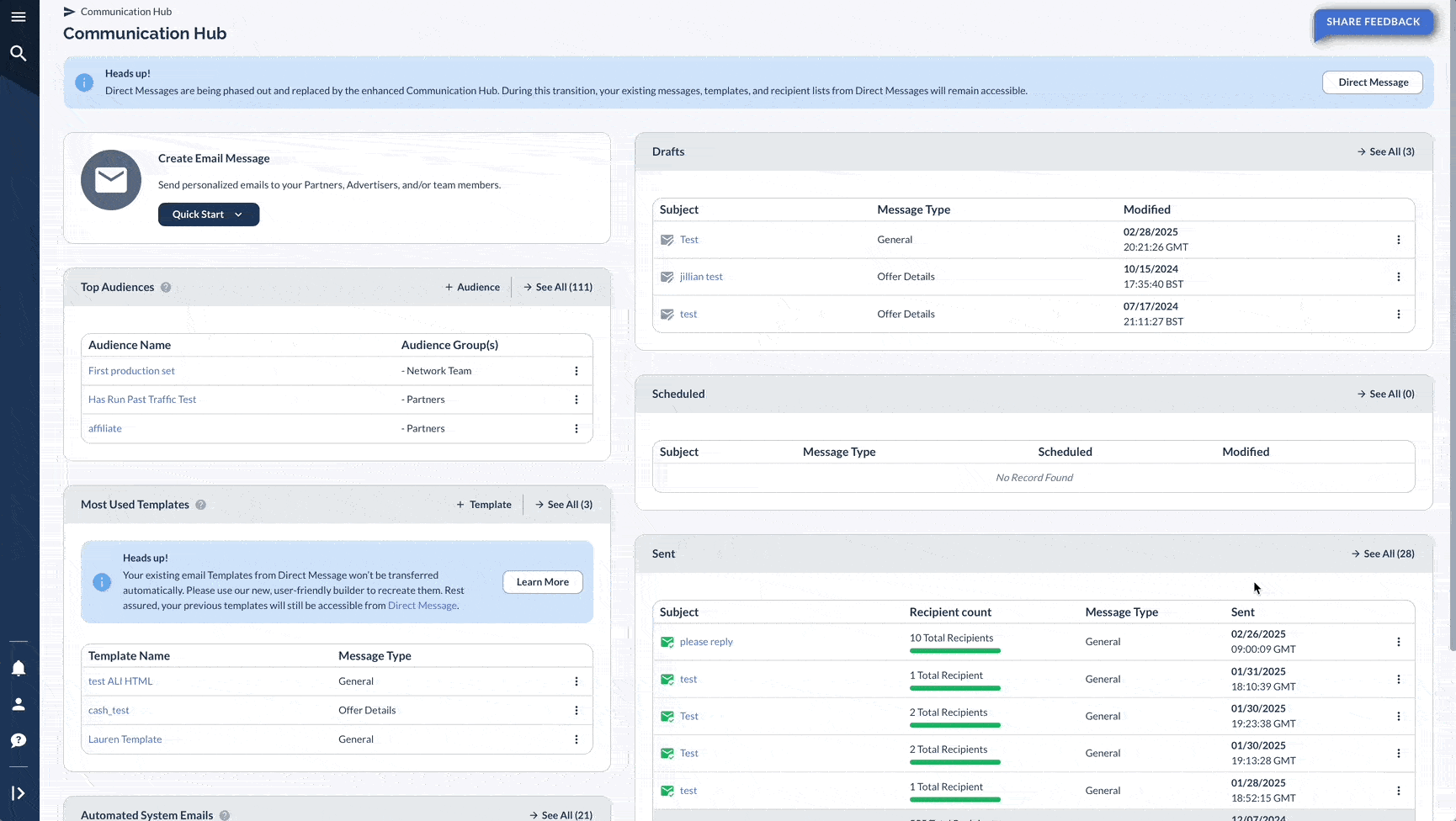Add a new Audience
This screenshot has width=1456, height=821.
click(472, 287)
